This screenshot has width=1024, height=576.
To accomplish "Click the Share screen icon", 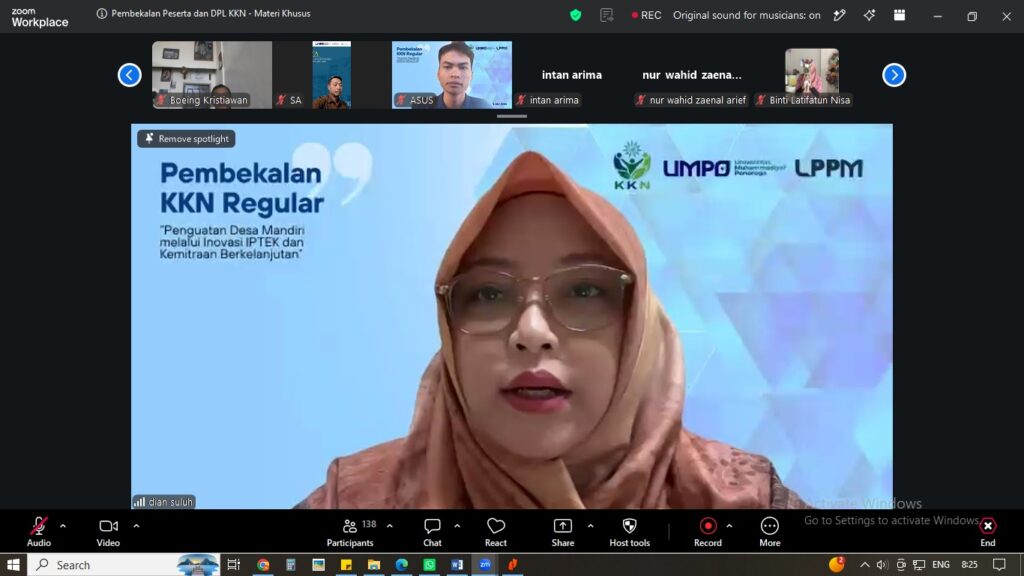I will [562, 526].
